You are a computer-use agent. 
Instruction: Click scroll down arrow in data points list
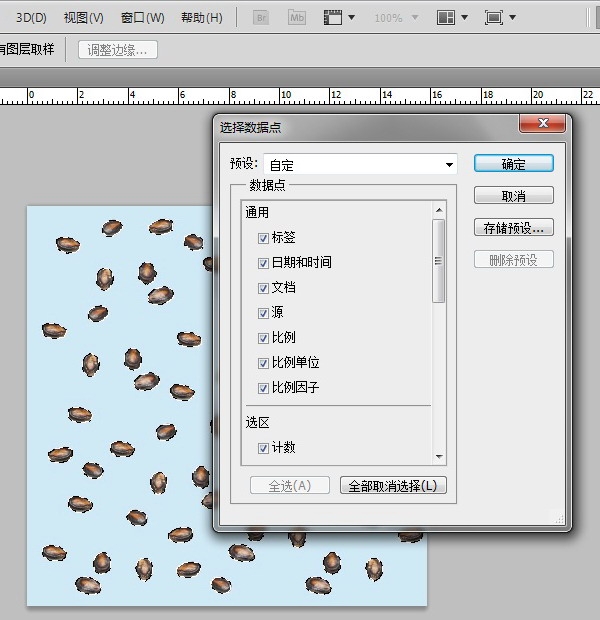pos(438,457)
